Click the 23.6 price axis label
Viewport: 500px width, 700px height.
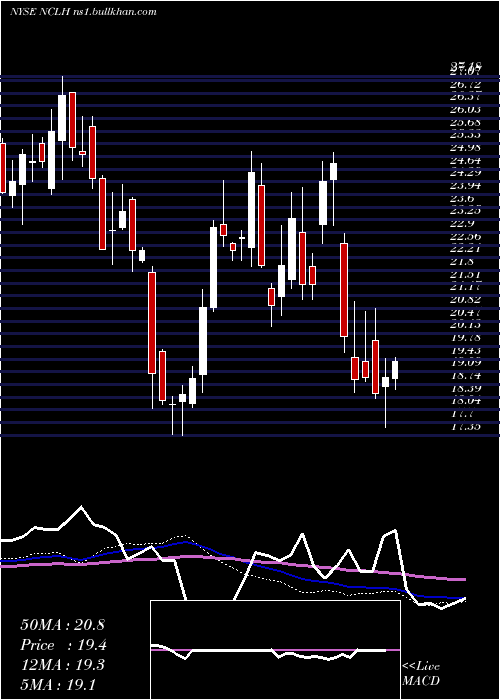click(462, 198)
